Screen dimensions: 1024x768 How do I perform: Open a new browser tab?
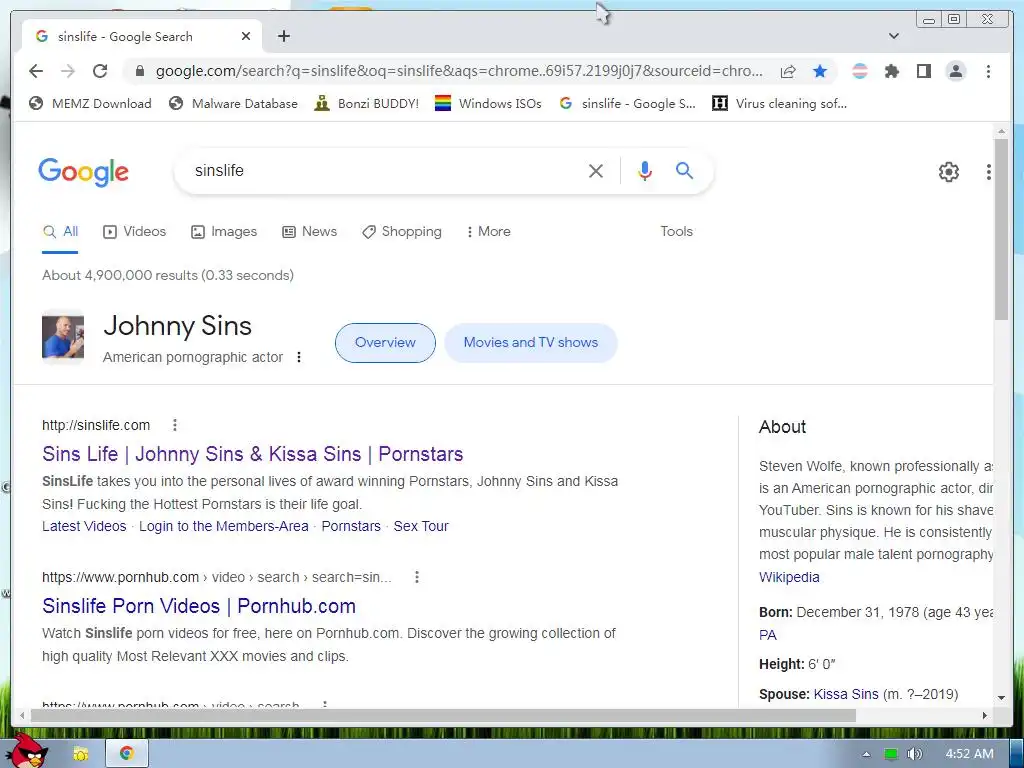click(x=283, y=36)
